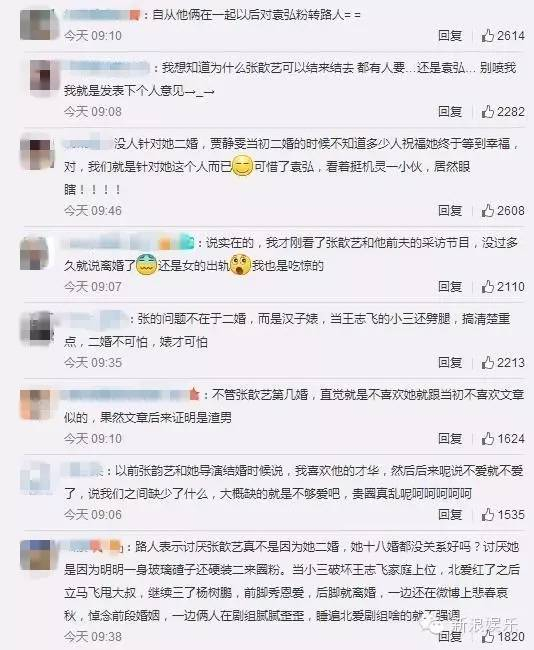The height and width of the screenshot is (650, 534).
Task: Click the timestamp 今天 09:06
Action: (x=93, y=514)
